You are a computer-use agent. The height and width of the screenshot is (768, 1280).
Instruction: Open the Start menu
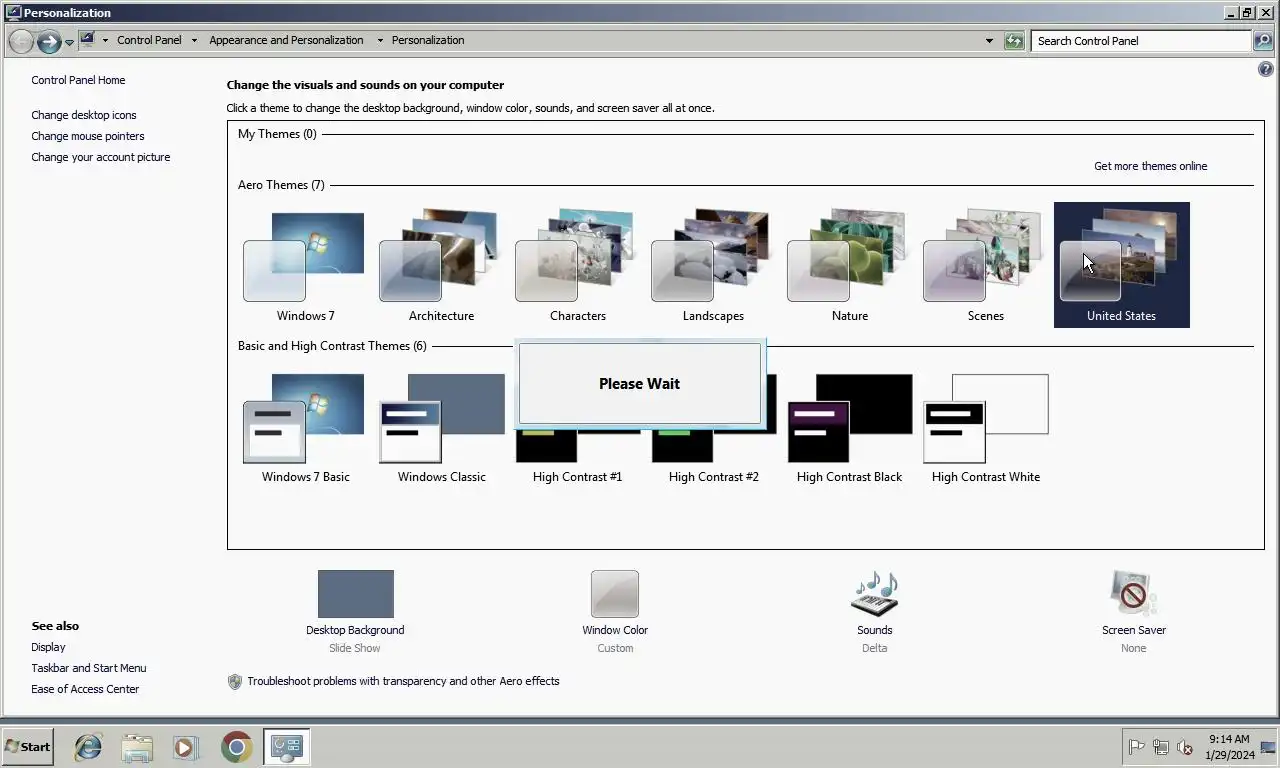tap(28, 746)
